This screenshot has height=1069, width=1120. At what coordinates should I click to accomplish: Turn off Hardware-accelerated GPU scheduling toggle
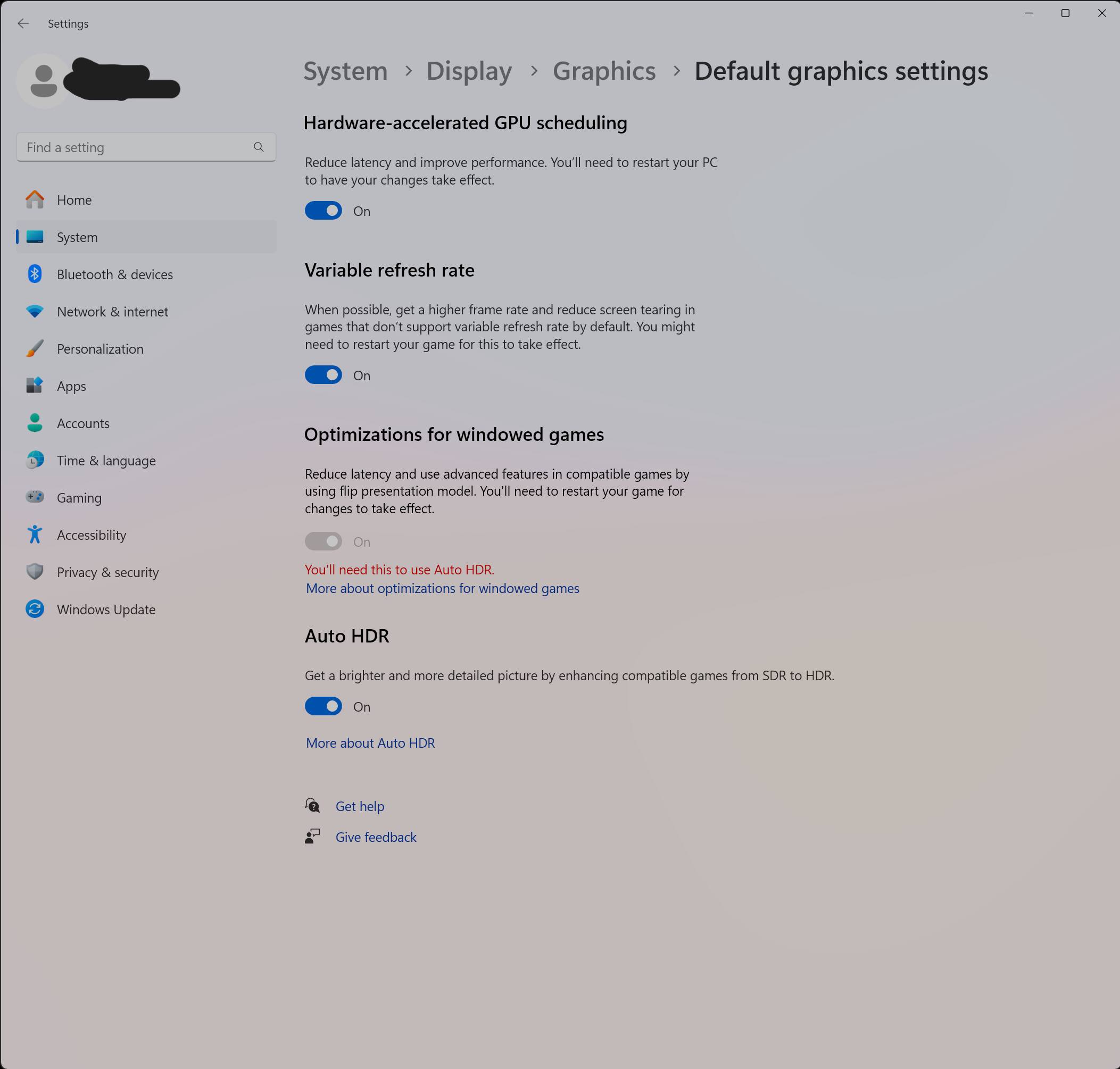[x=323, y=211]
